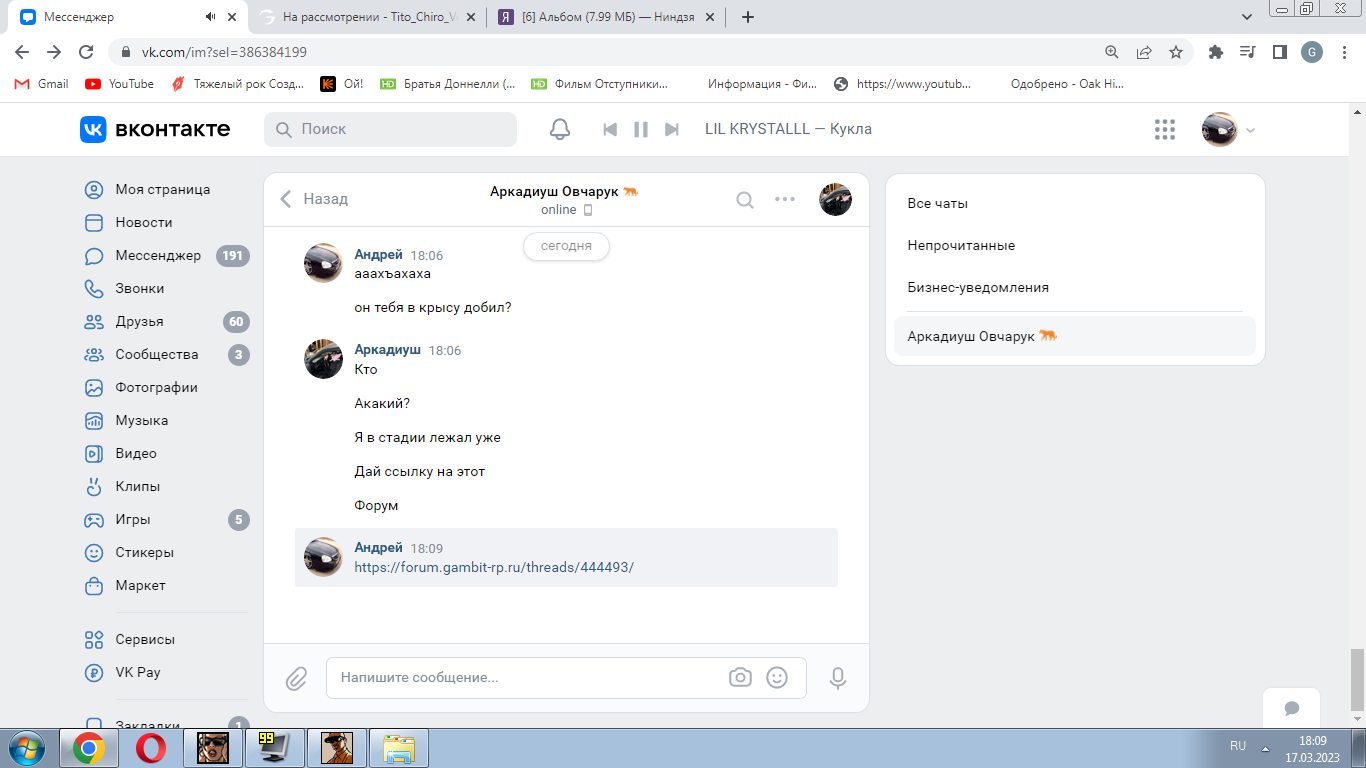Skip to the next track

coord(672,129)
